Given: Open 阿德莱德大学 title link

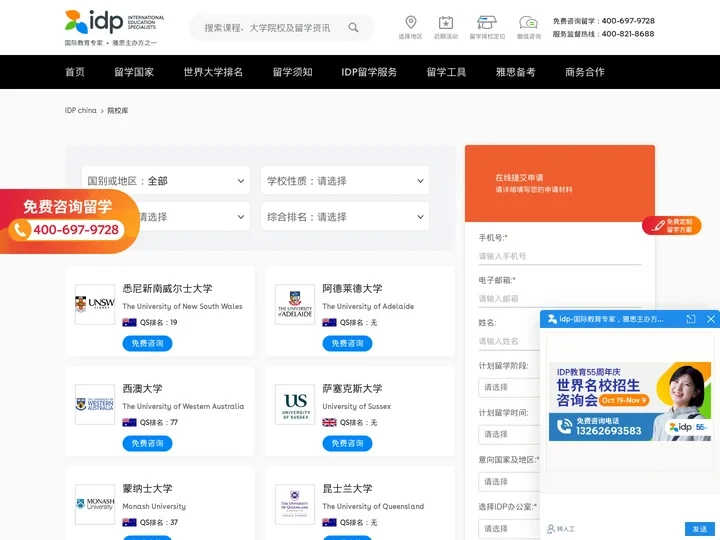Looking at the screenshot, I should click(352, 288).
